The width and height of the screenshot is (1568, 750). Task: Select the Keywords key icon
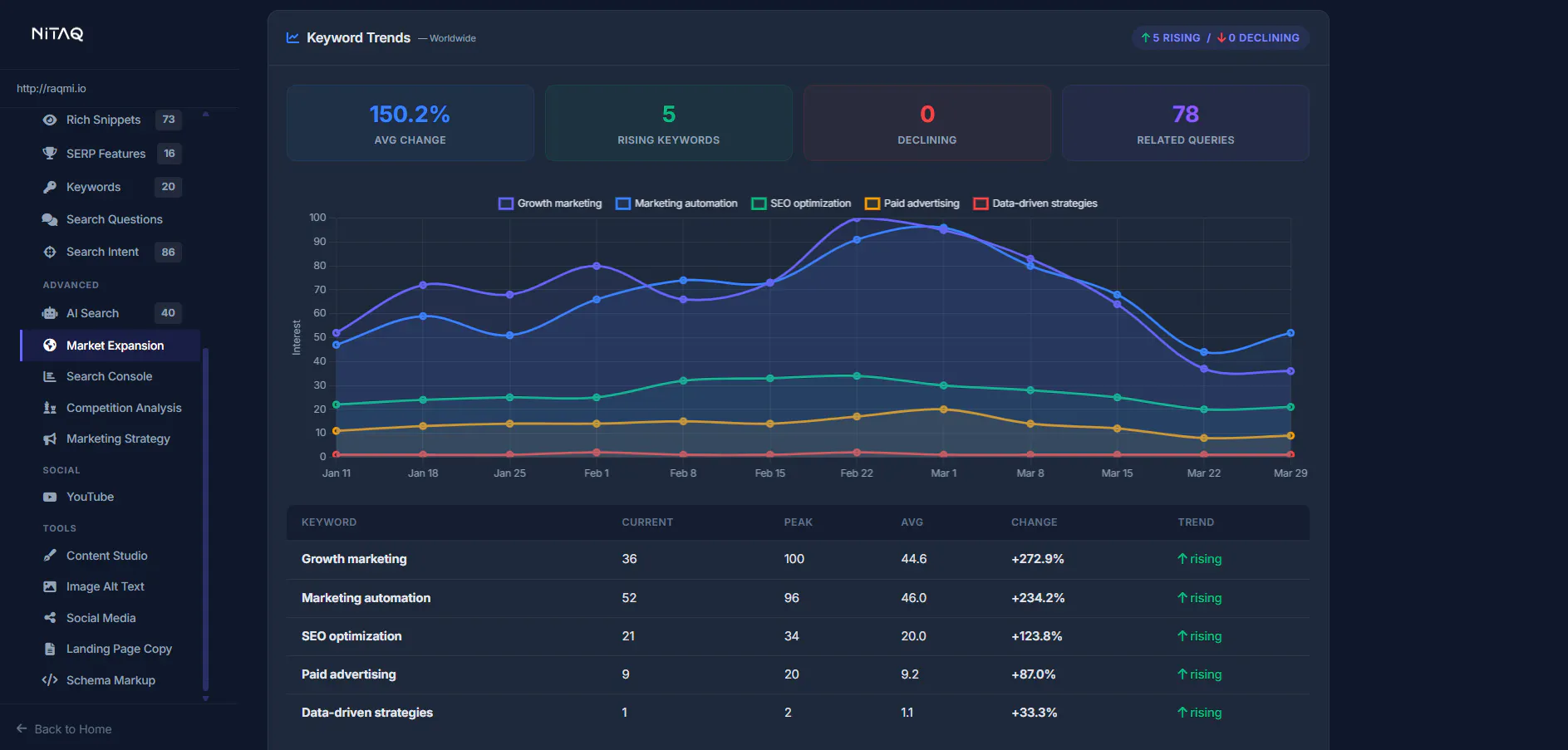[x=50, y=187]
